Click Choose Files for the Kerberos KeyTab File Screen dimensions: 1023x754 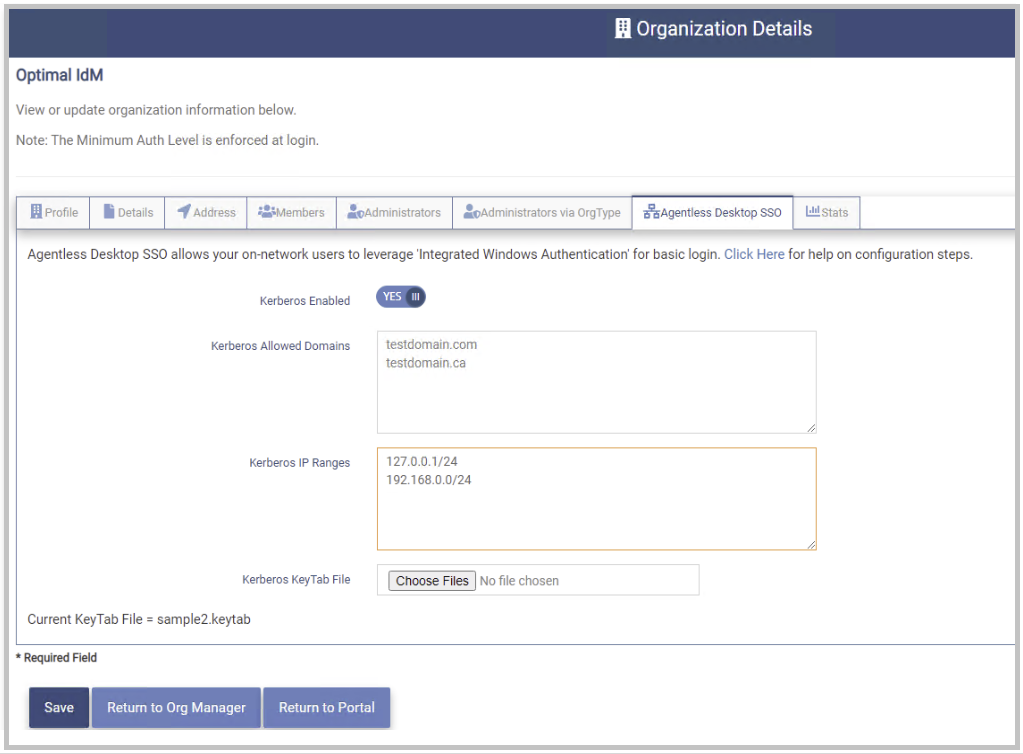pos(431,580)
